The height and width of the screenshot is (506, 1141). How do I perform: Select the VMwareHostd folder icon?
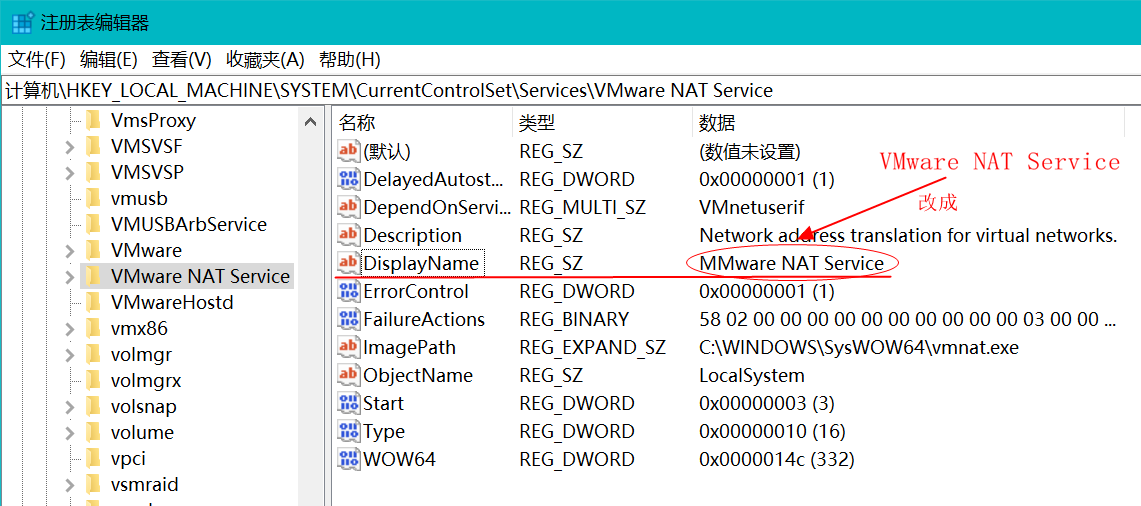[93, 302]
